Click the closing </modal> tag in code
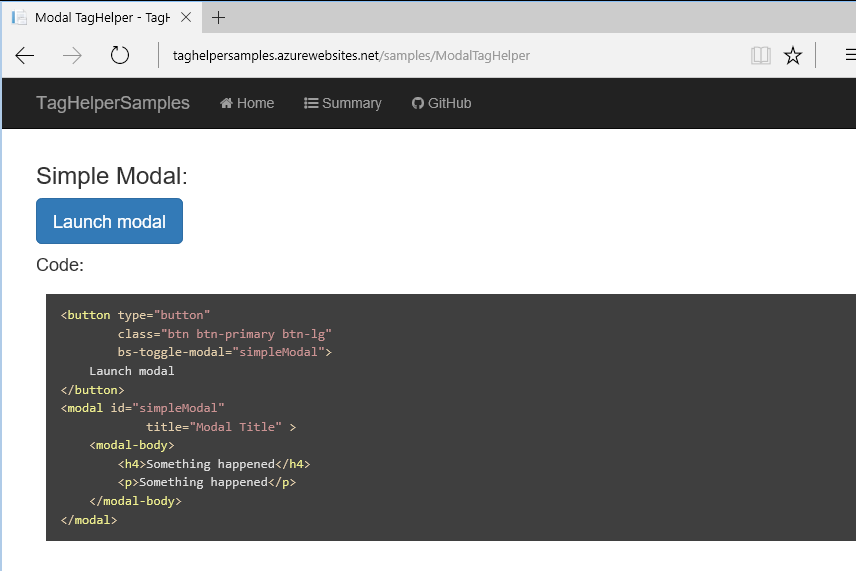Screen dimensions: 856x571 89,520
